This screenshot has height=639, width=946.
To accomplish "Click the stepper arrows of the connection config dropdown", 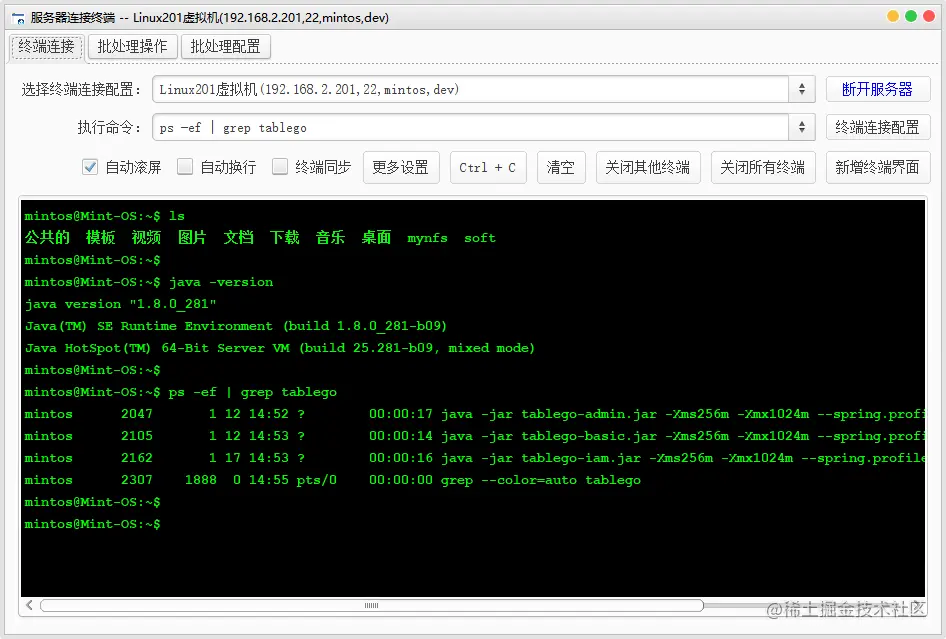I will (x=802, y=89).
